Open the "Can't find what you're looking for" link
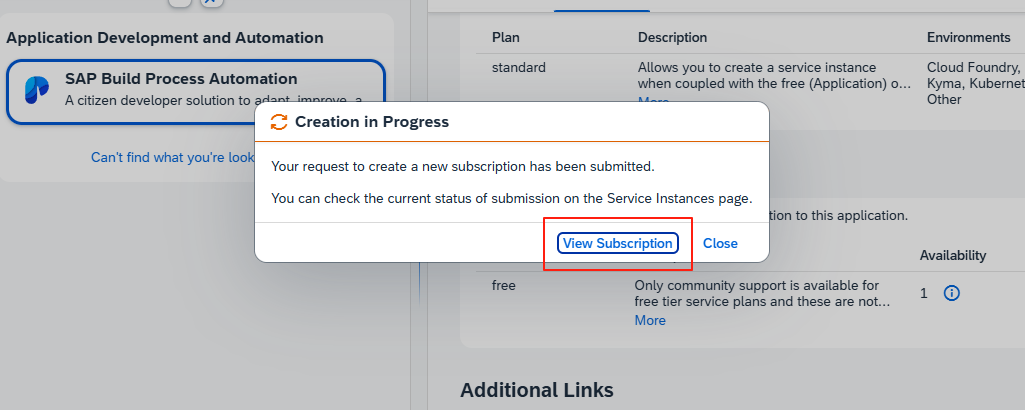The height and width of the screenshot is (410, 1025). coord(172,157)
